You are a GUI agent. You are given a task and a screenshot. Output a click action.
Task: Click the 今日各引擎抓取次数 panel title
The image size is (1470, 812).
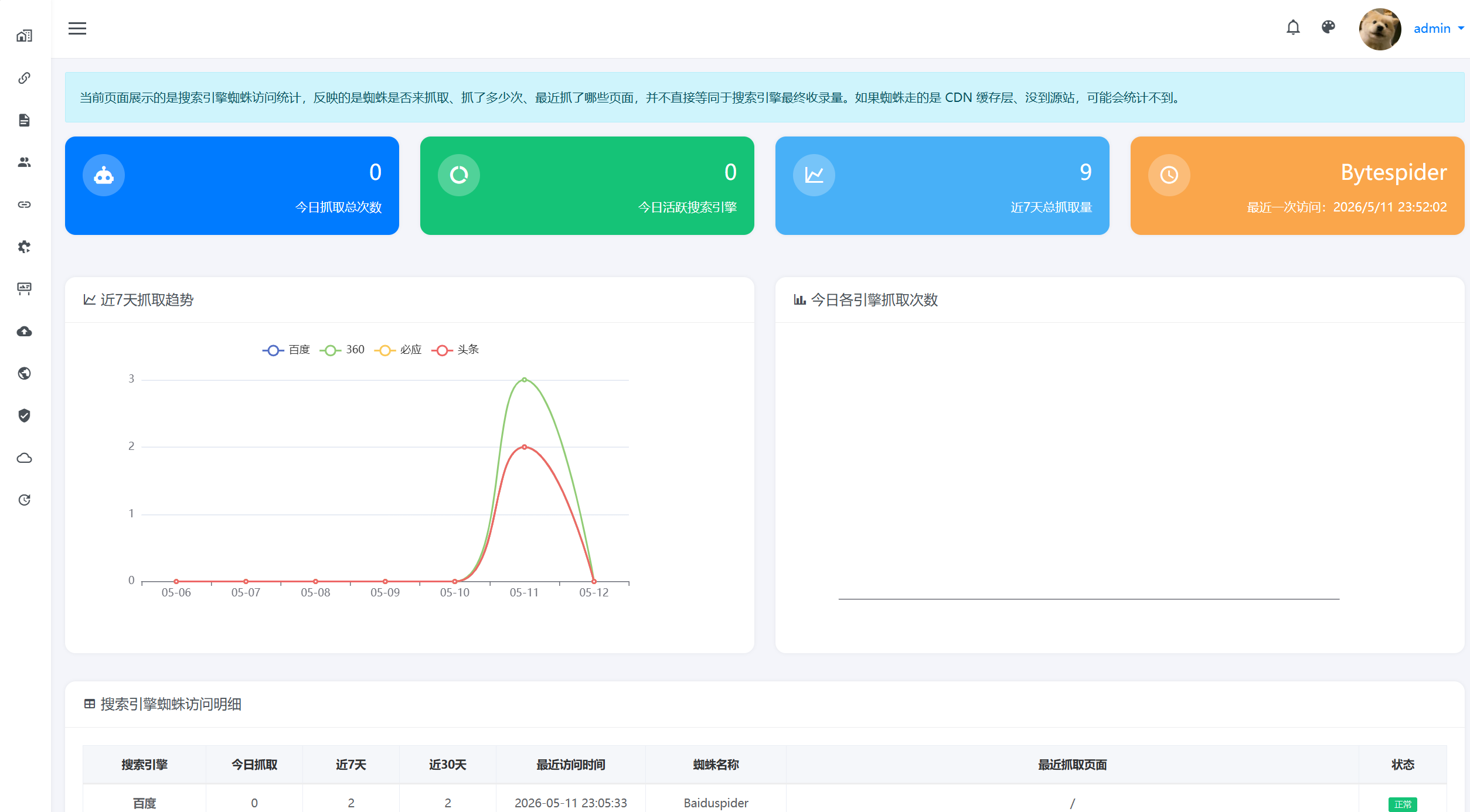(874, 299)
